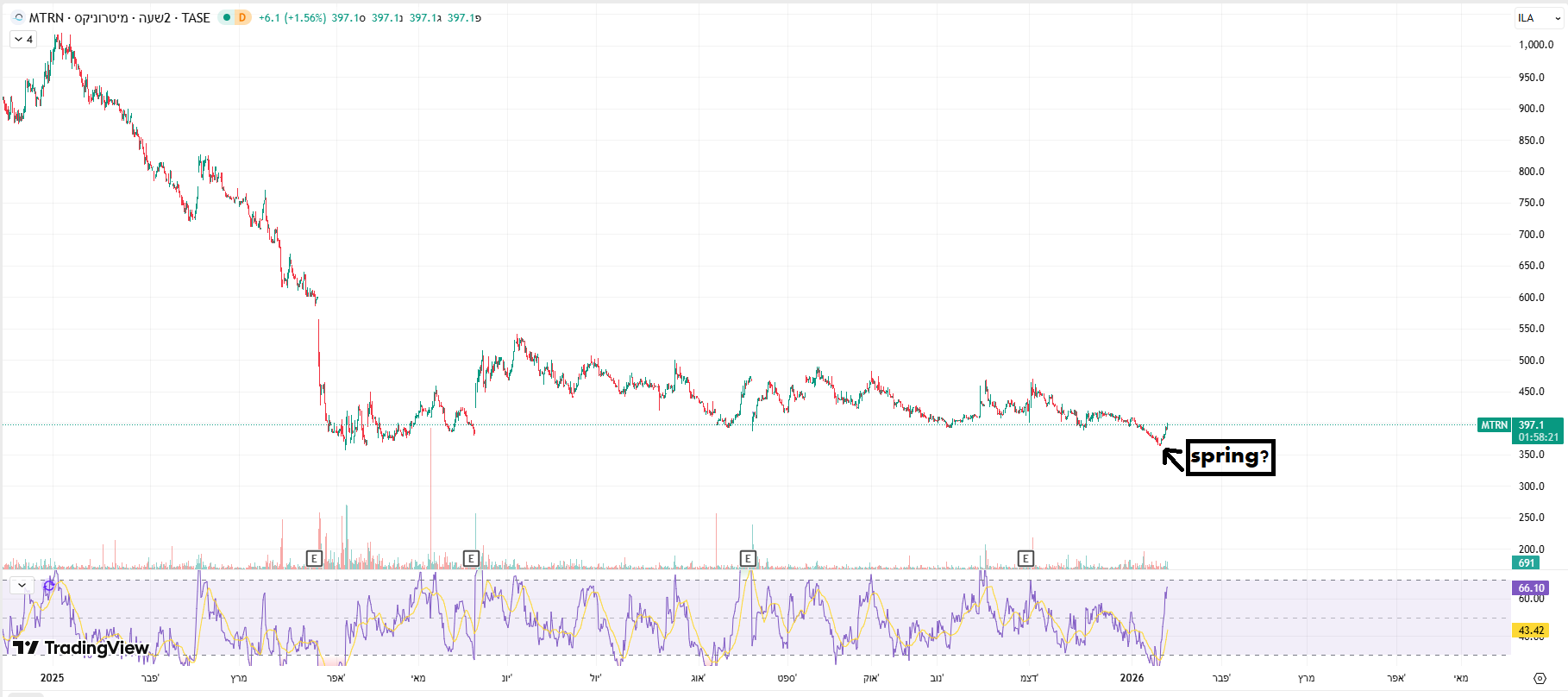
Task: Click the 500.0 price scale label
Action: [1532, 361]
